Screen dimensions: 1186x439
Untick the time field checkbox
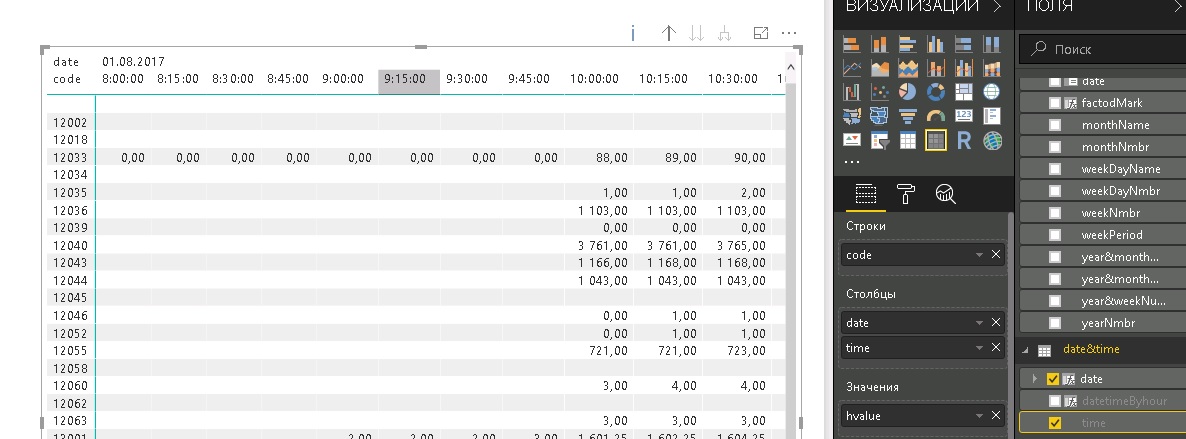click(1055, 423)
